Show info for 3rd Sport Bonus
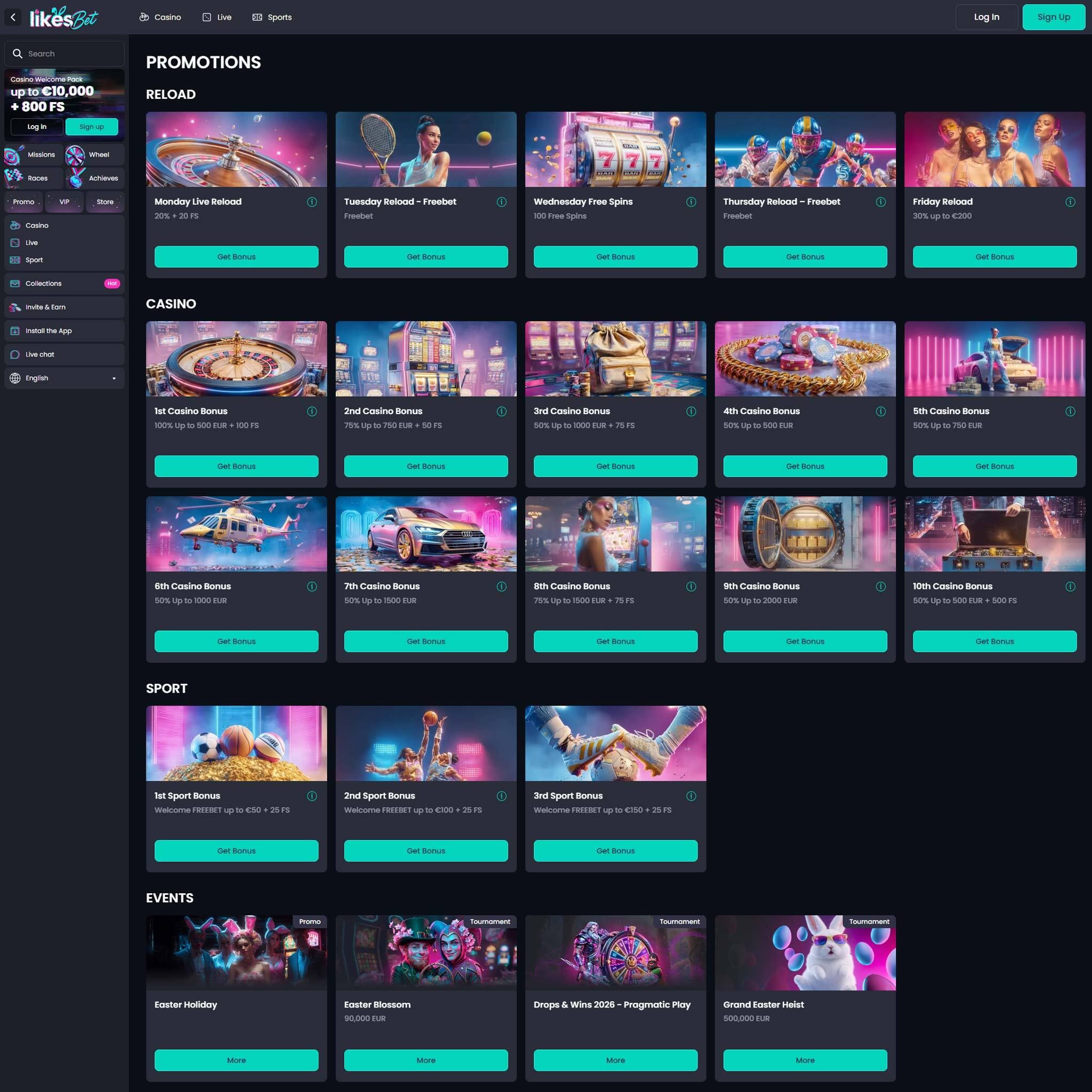Screen dimensions: 1092x1092 tap(691, 796)
